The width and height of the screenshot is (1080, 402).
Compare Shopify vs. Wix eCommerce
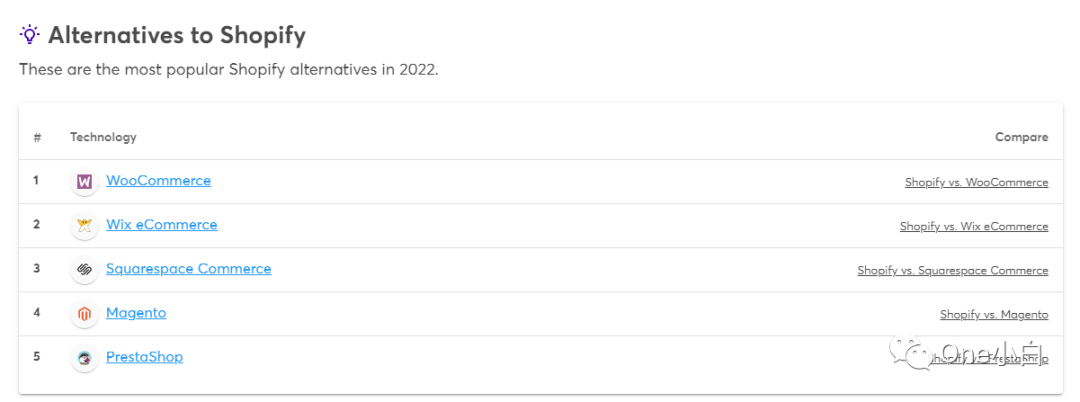974,226
